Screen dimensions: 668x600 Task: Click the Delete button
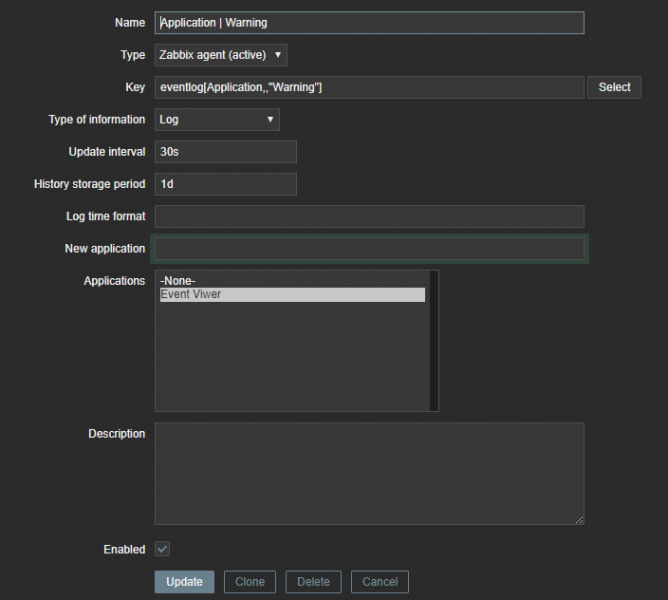pos(313,582)
